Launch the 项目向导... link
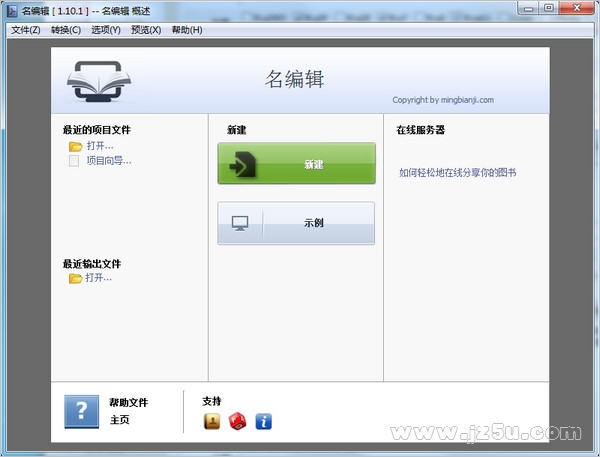Image resolution: width=600 pixels, height=457 pixels. coord(109,161)
